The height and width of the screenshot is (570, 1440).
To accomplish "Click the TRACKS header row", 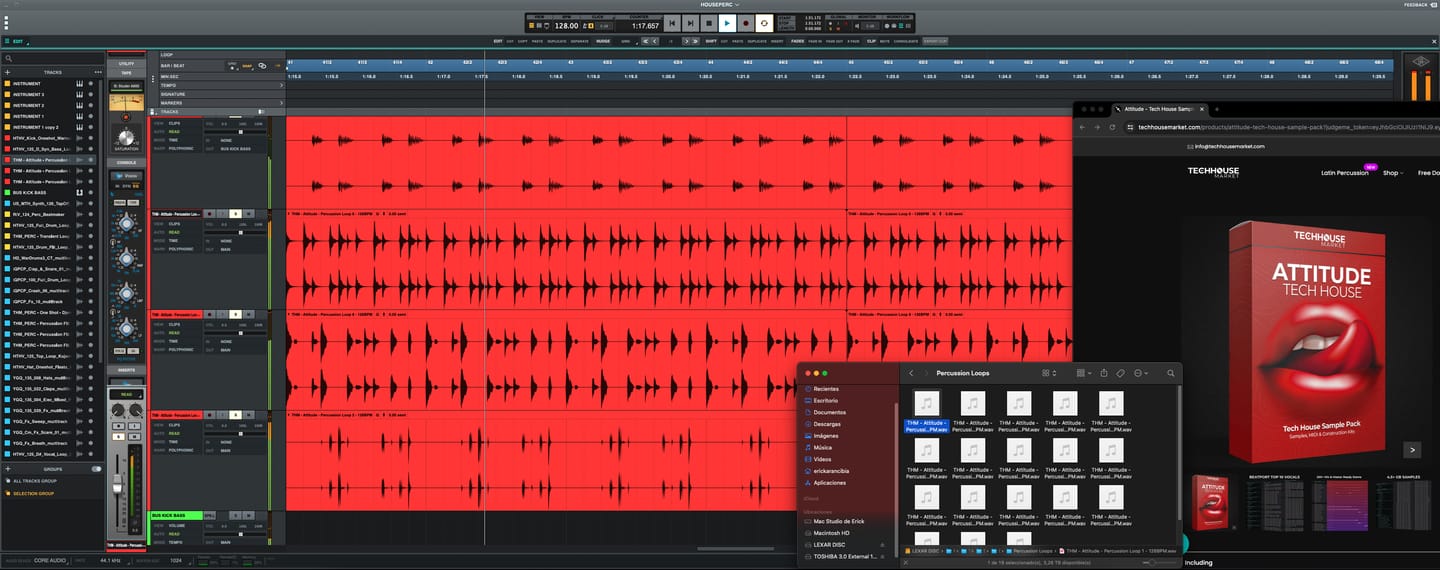I will pos(216,111).
